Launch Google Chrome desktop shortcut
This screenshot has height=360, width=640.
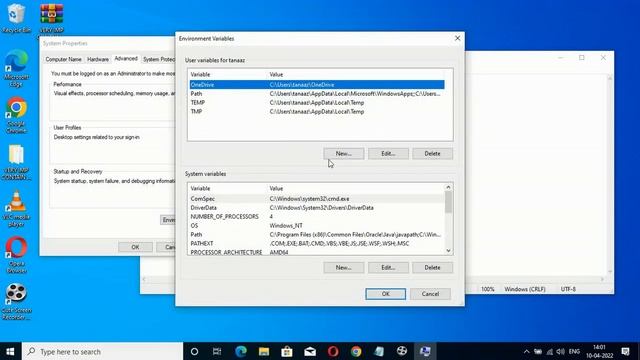(x=16, y=116)
